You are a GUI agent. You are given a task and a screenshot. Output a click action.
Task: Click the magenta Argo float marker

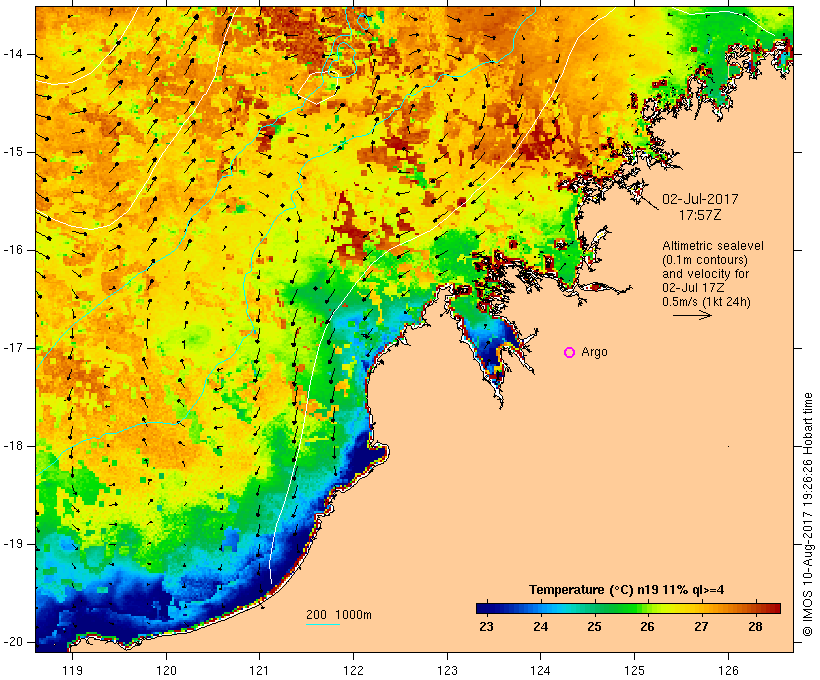(570, 353)
